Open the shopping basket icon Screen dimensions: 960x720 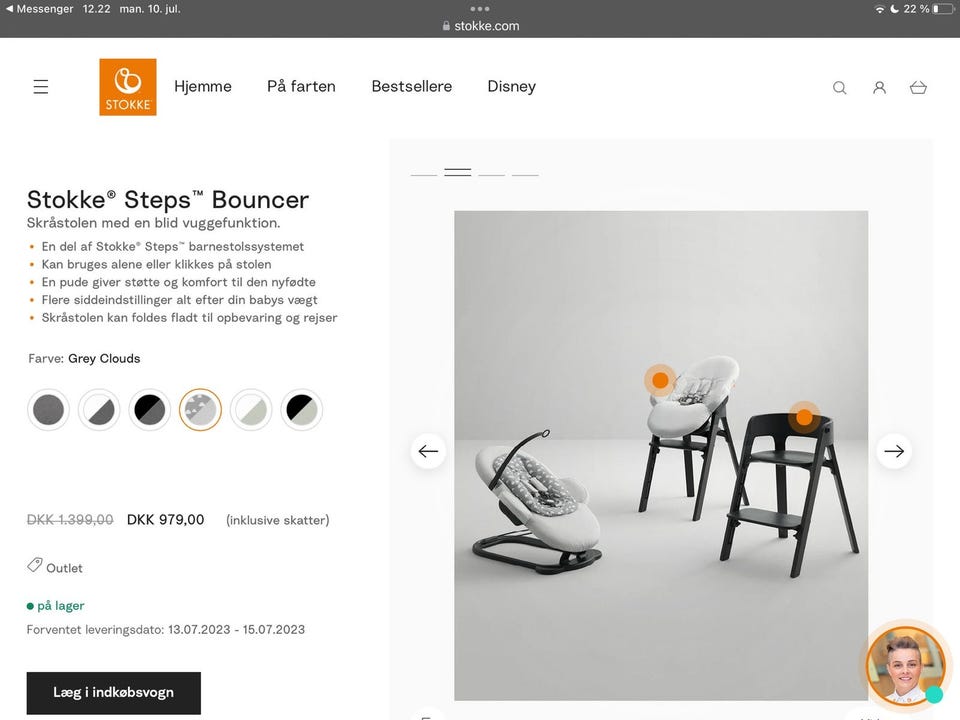tap(918, 88)
